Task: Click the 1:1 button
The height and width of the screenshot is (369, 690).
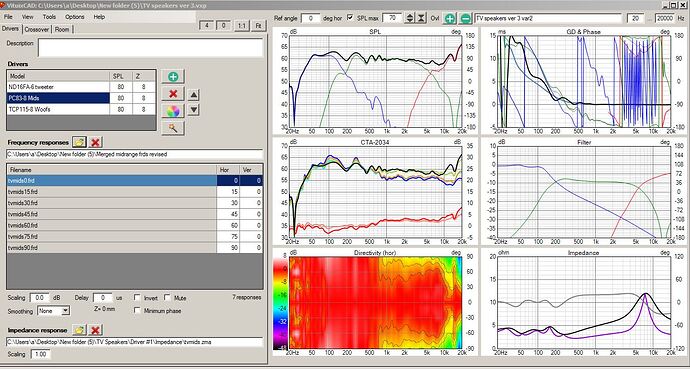Action: coord(241,26)
